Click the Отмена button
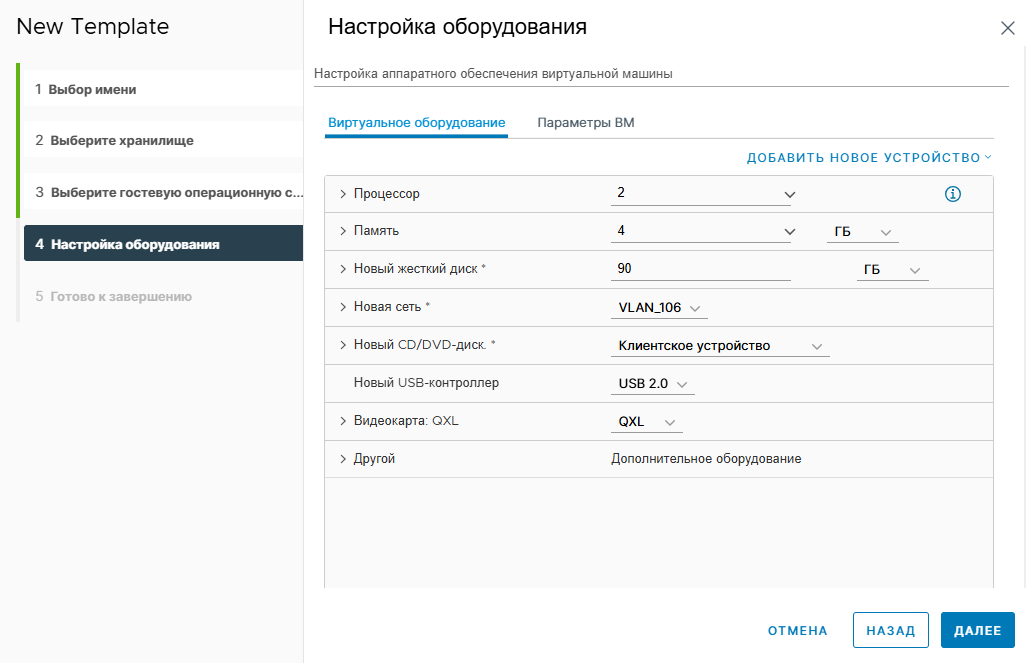This screenshot has width=1026, height=663. 798,630
